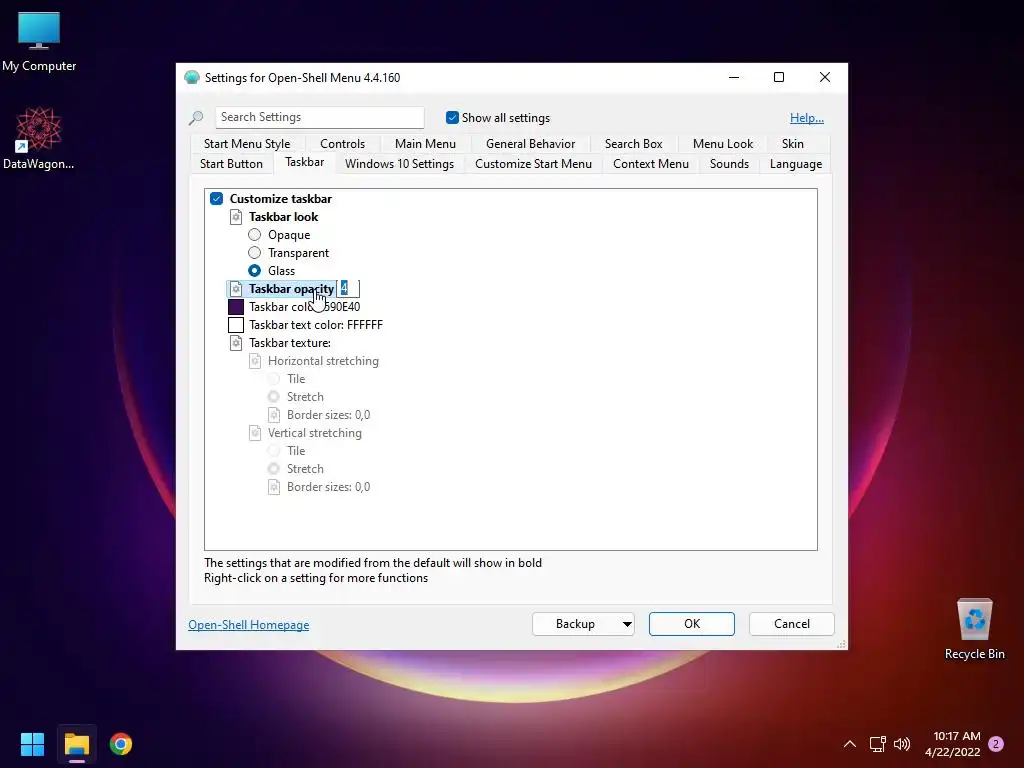Select the Taskbar tab
The height and width of the screenshot is (768, 1024).
(x=304, y=162)
